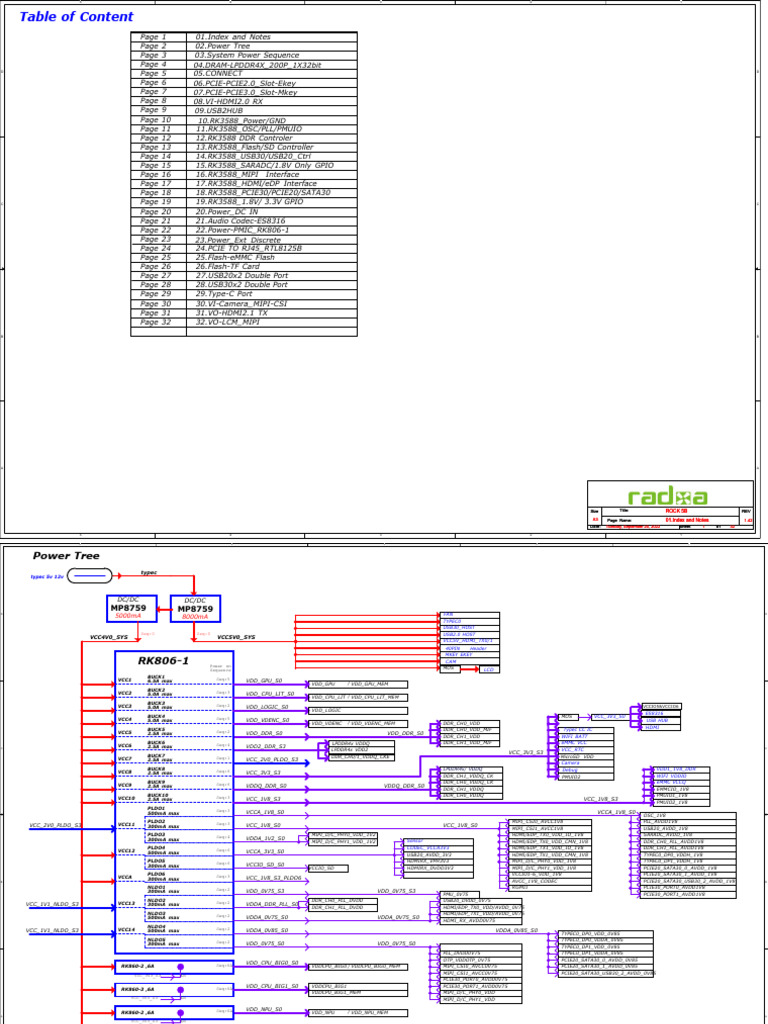This screenshot has width=768, height=1024.
Task: Click the "VDDA_1V2_S0" rail label
Action: click(265, 839)
